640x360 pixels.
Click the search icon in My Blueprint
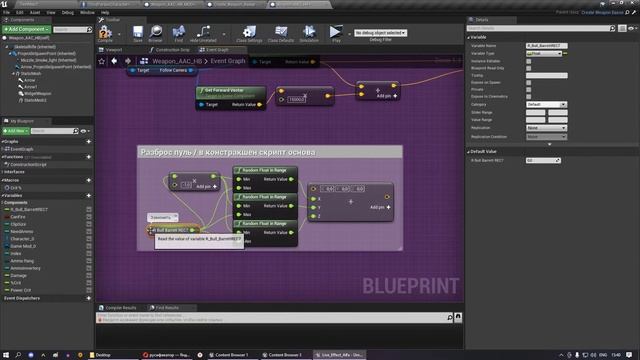click(x=76, y=131)
